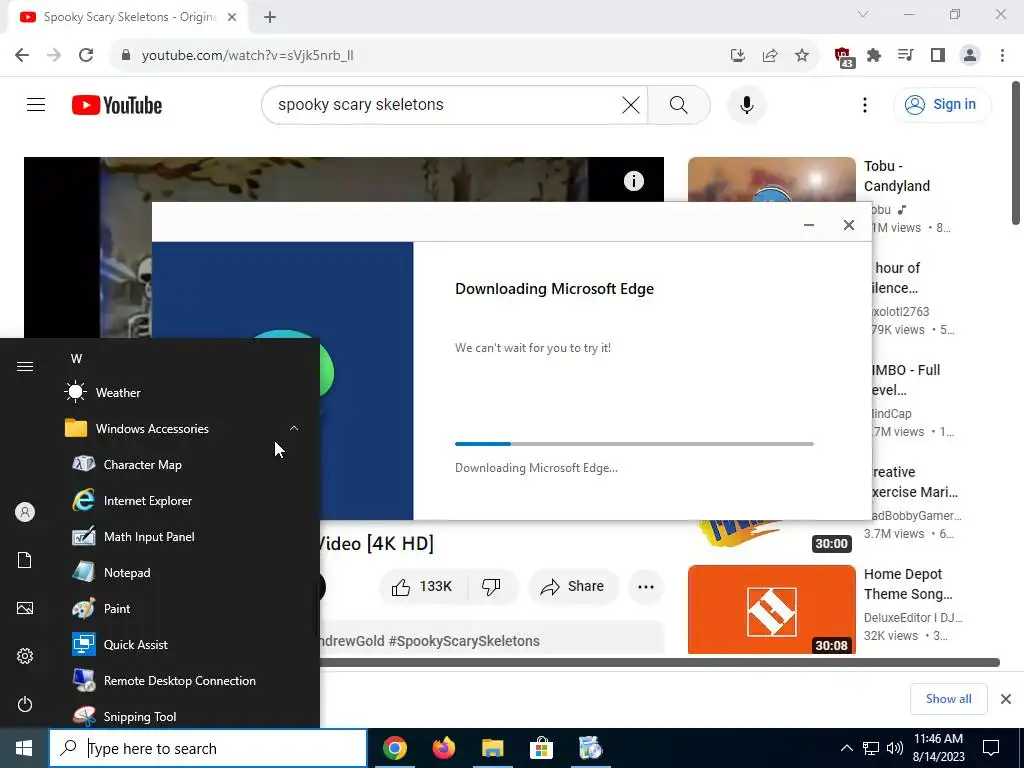Close the Spooky Scary Skeletons tab
Screen dimensions: 1024x768
pyautogui.click(x=232, y=17)
